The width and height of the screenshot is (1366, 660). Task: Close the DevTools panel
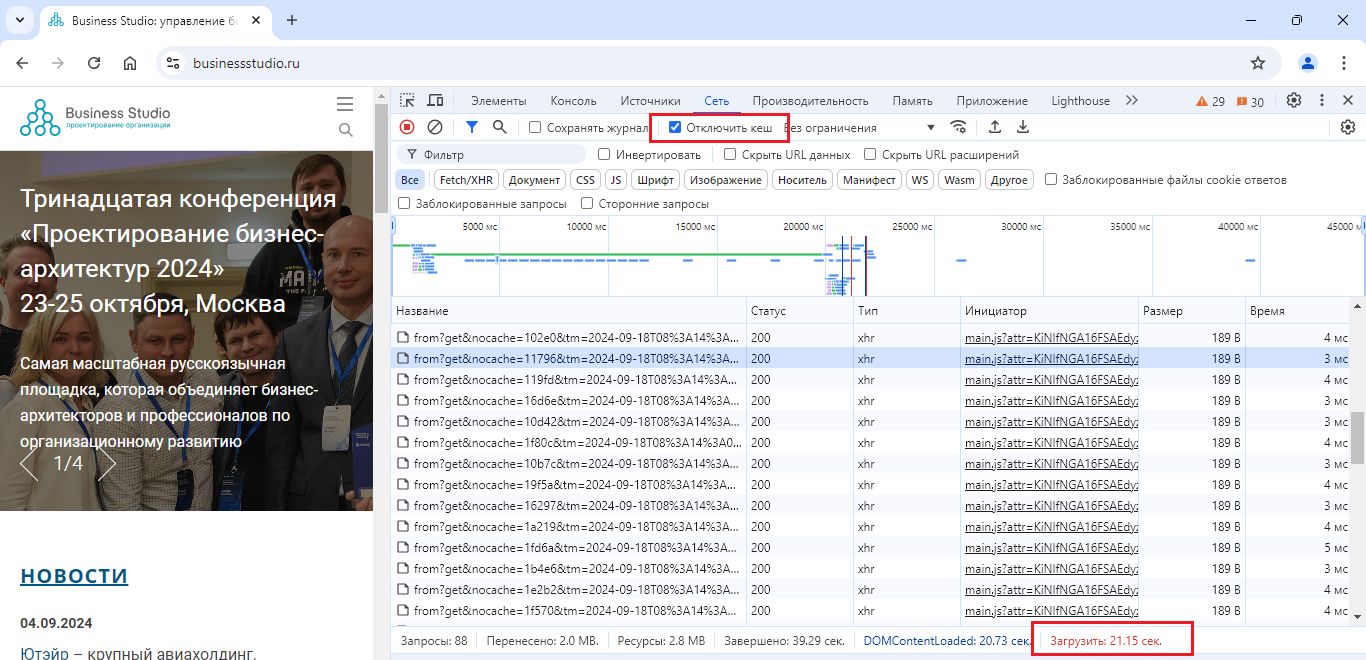[1348, 100]
